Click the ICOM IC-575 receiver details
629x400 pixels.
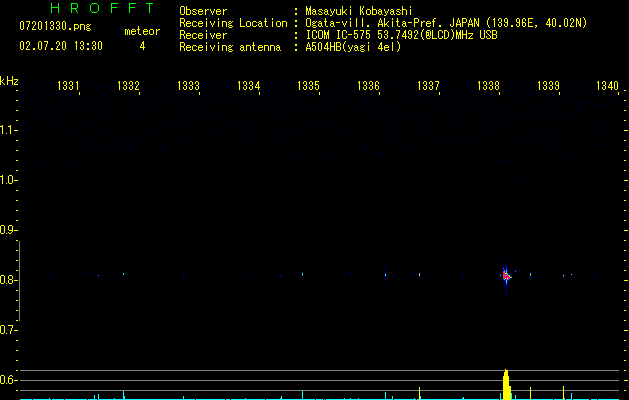tap(402, 35)
